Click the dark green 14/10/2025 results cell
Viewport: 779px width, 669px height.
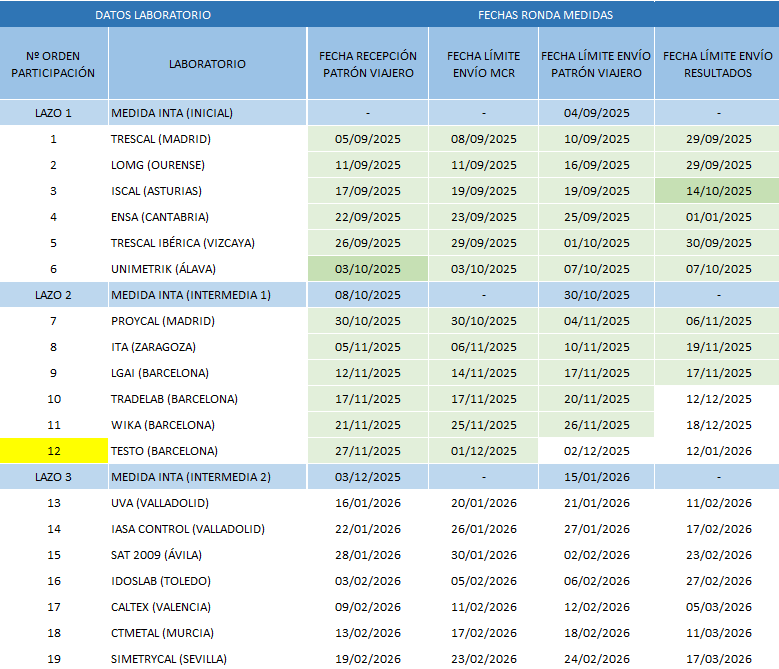tap(717, 191)
